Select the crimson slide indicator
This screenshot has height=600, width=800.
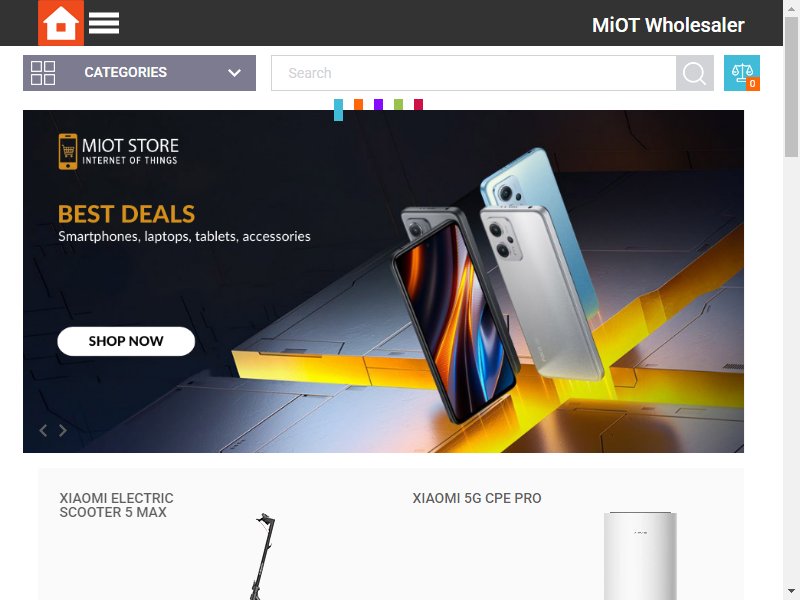(x=418, y=105)
